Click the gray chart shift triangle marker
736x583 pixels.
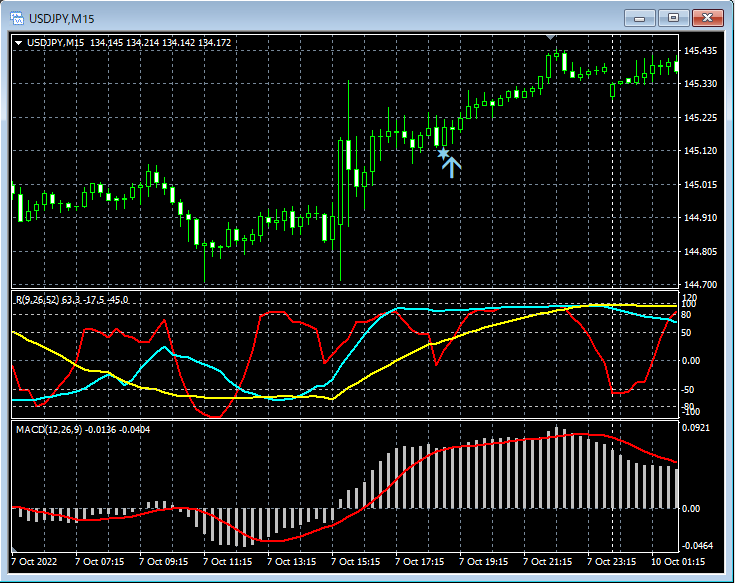[x=550, y=38]
